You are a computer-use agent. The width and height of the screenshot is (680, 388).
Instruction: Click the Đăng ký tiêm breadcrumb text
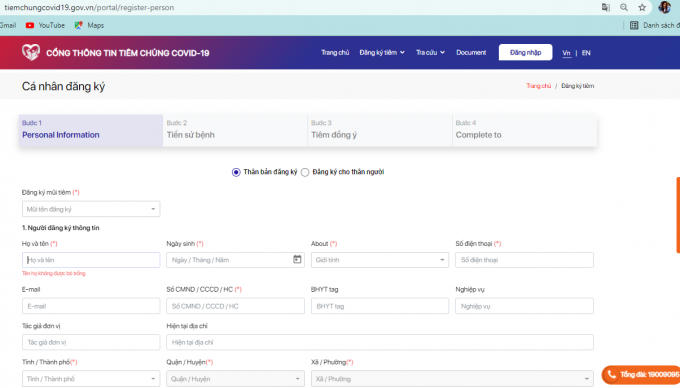(x=578, y=86)
